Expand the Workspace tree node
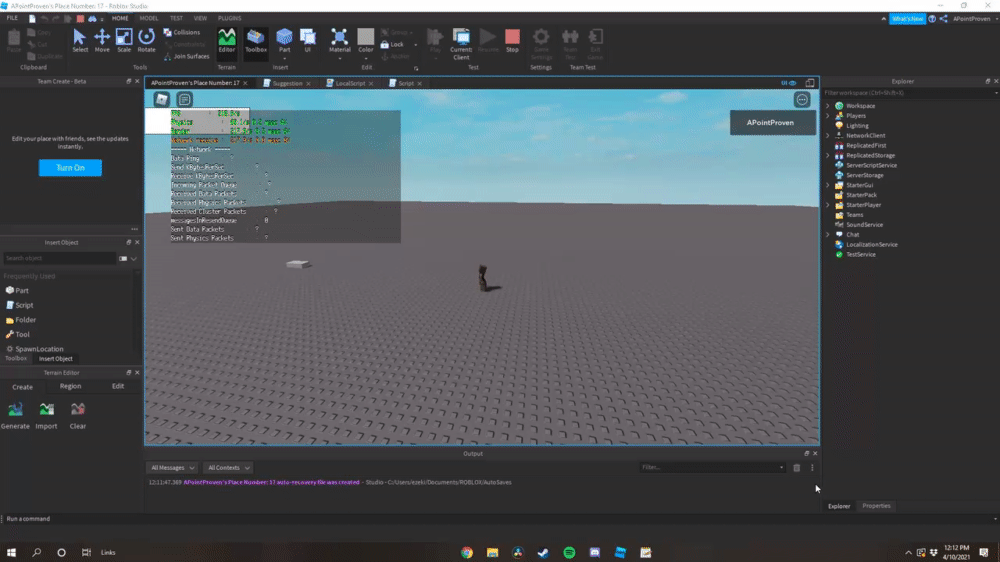The height and width of the screenshot is (562, 1000). [828, 106]
